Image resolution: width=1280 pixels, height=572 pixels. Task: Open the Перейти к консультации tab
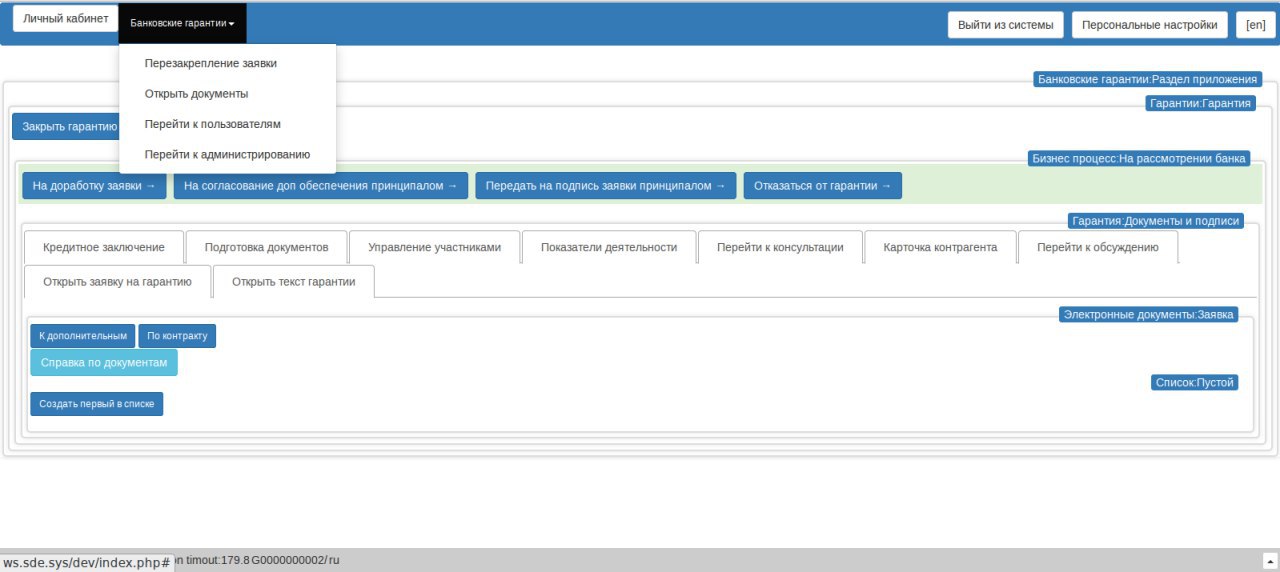coord(780,247)
